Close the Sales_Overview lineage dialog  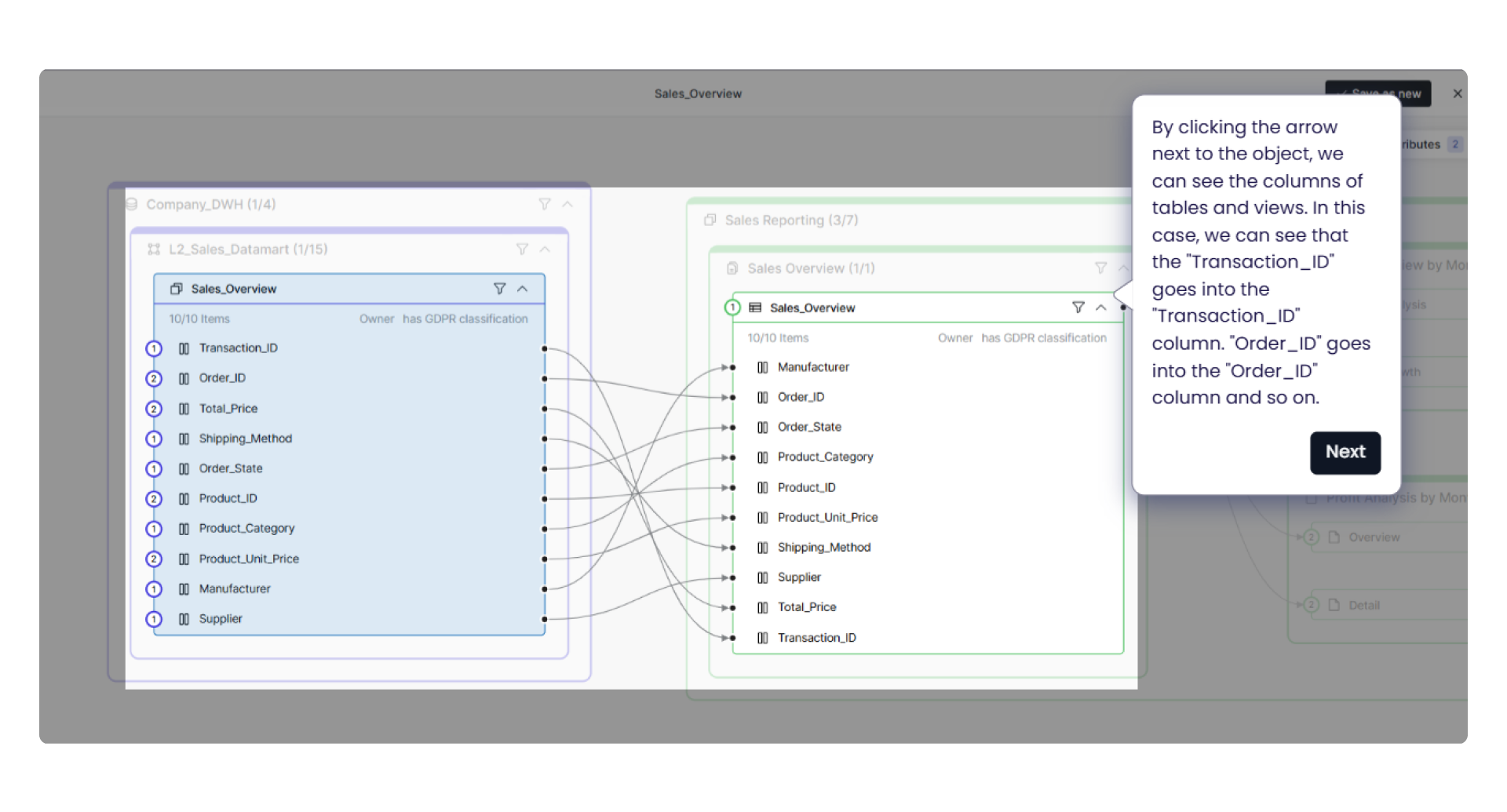1458,93
